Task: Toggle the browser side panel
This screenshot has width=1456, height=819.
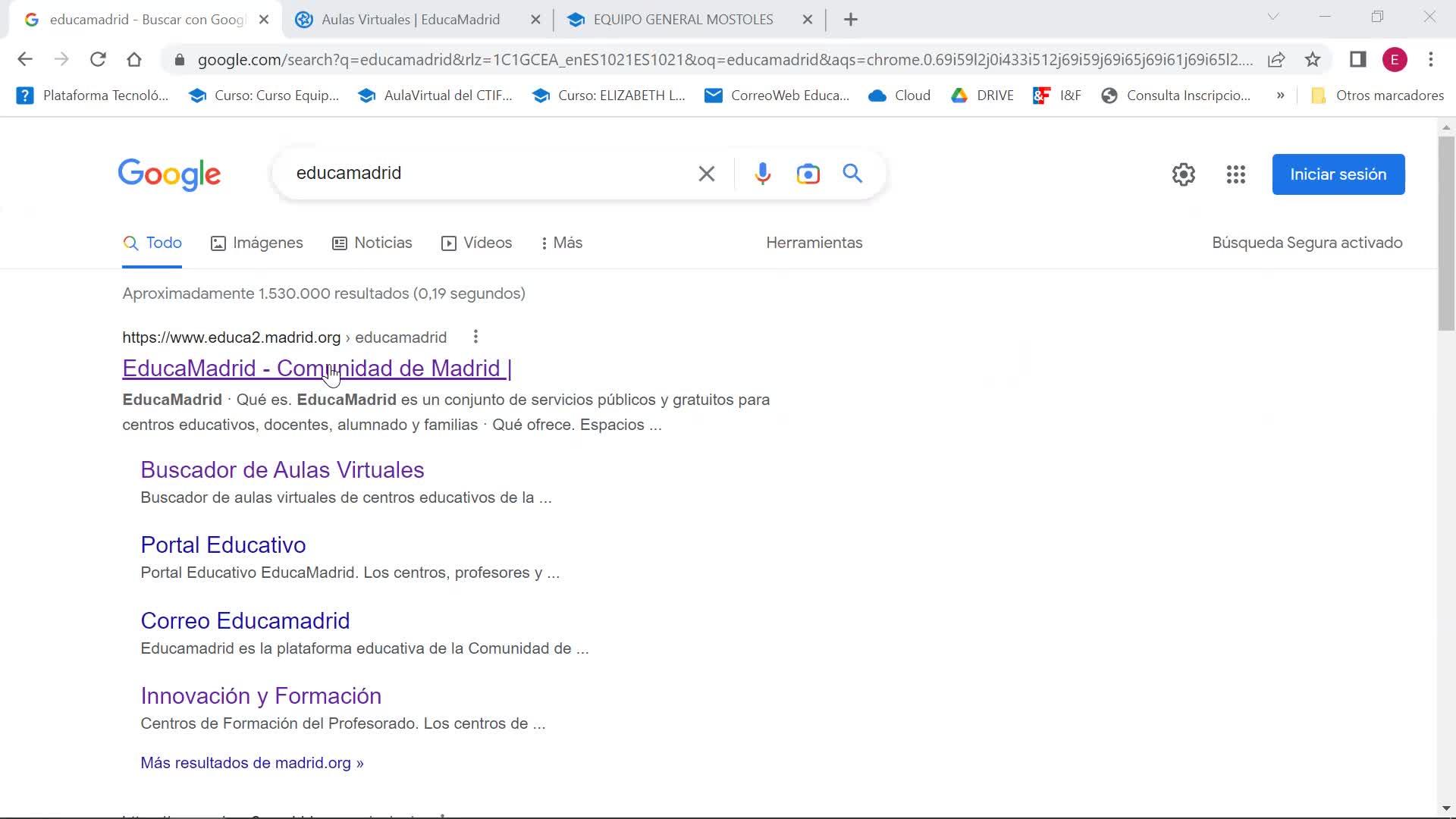Action: tap(1357, 59)
